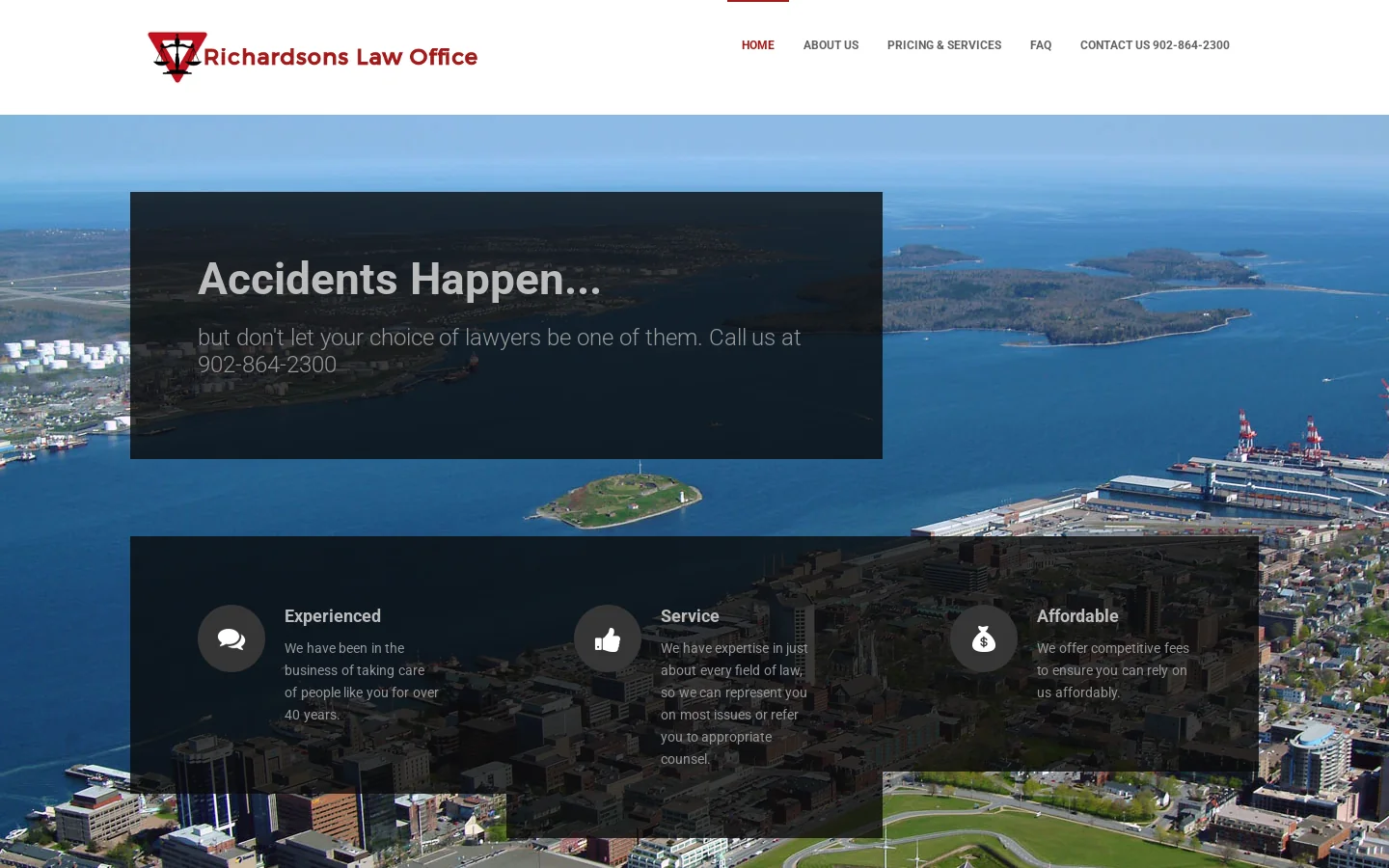Viewport: 1389px width, 868px height.
Task: Click the 'We have expertise in just' paragraph
Action: 735,704
